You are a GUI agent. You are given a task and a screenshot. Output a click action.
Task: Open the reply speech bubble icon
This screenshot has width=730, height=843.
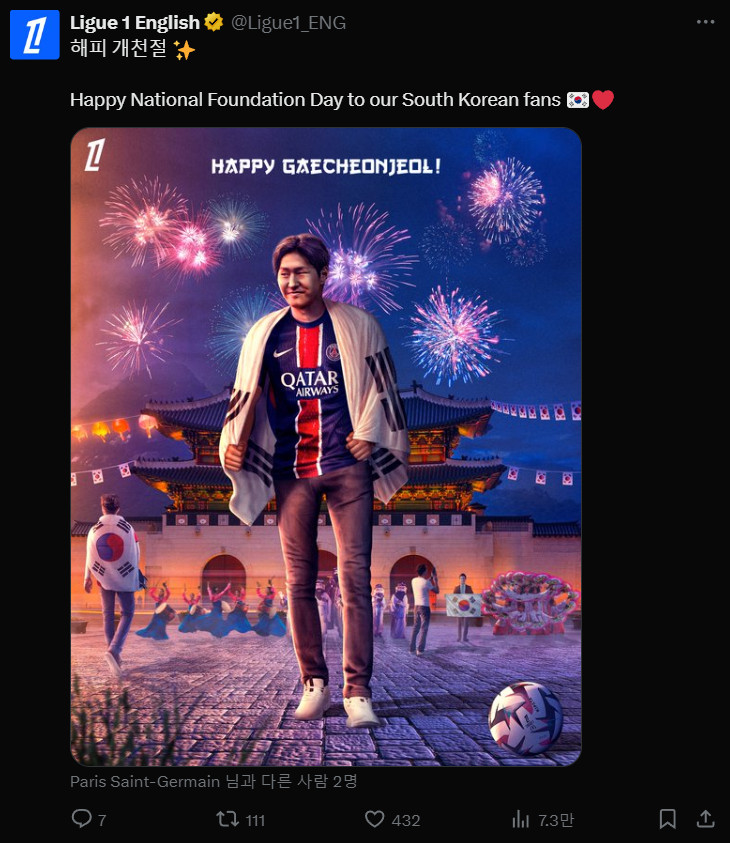pos(82,819)
